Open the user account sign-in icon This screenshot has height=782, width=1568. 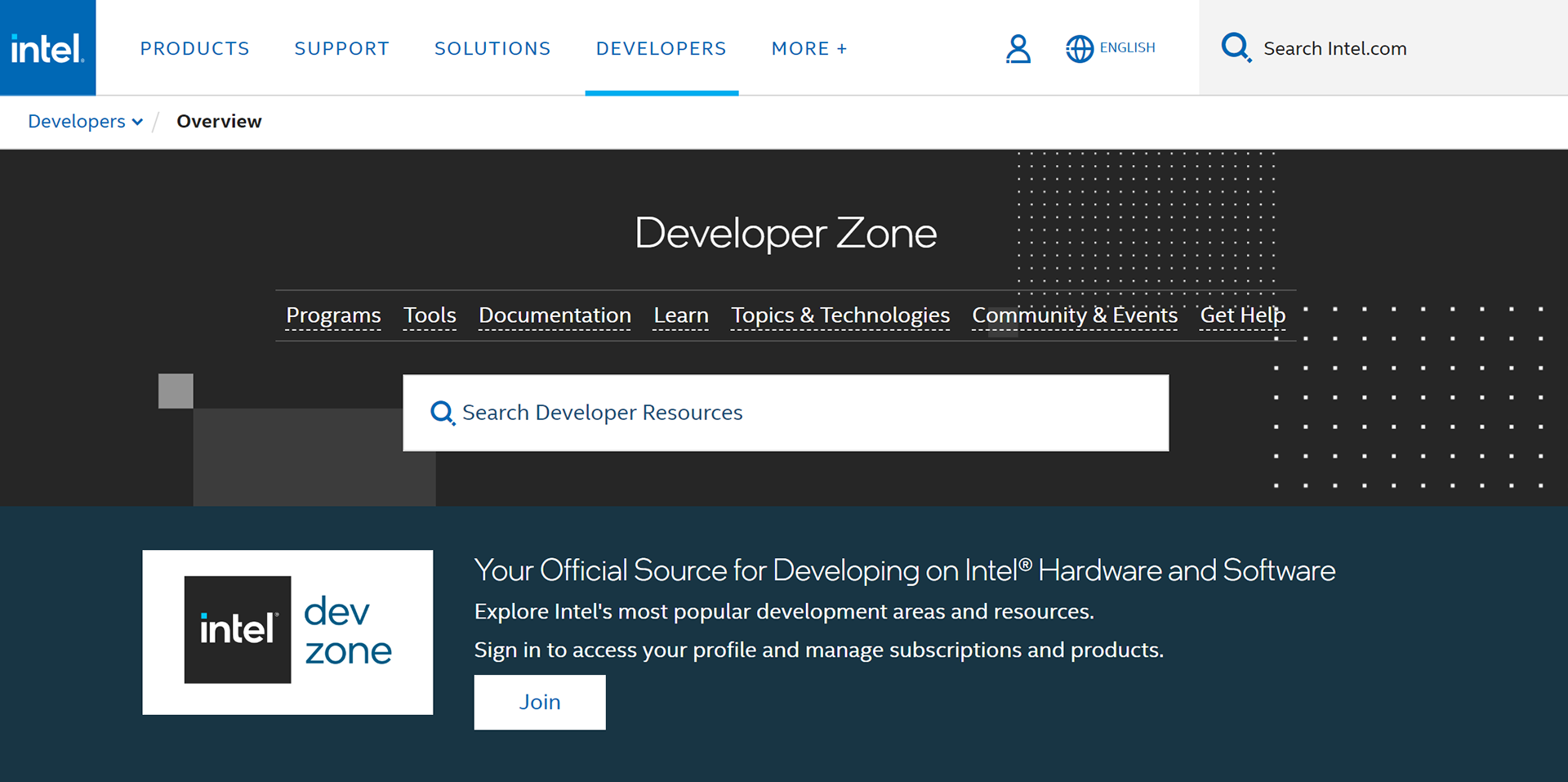tap(1018, 48)
